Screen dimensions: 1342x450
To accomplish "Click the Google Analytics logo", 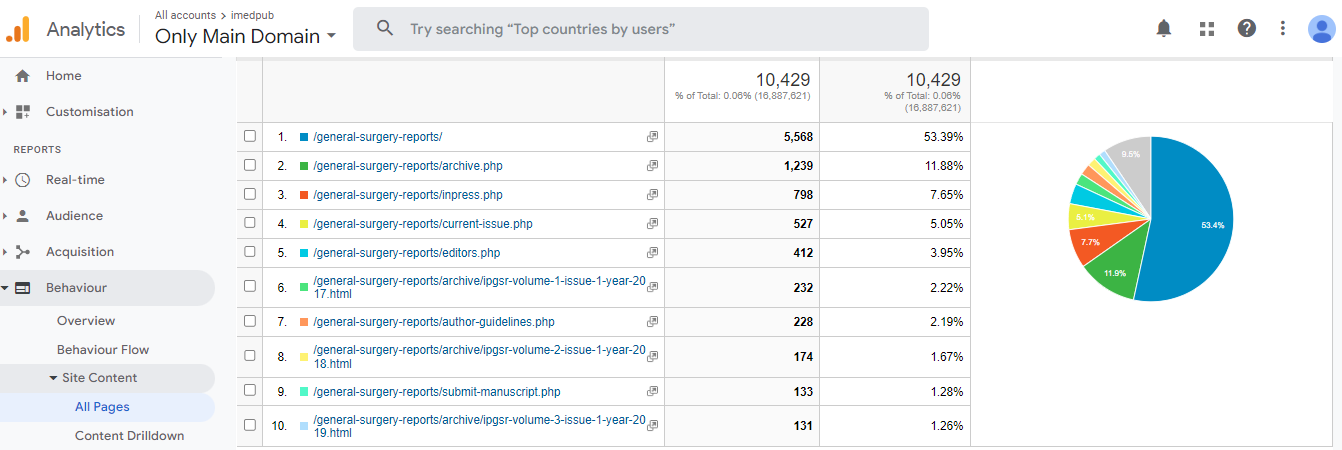I will pyautogui.click(x=19, y=29).
